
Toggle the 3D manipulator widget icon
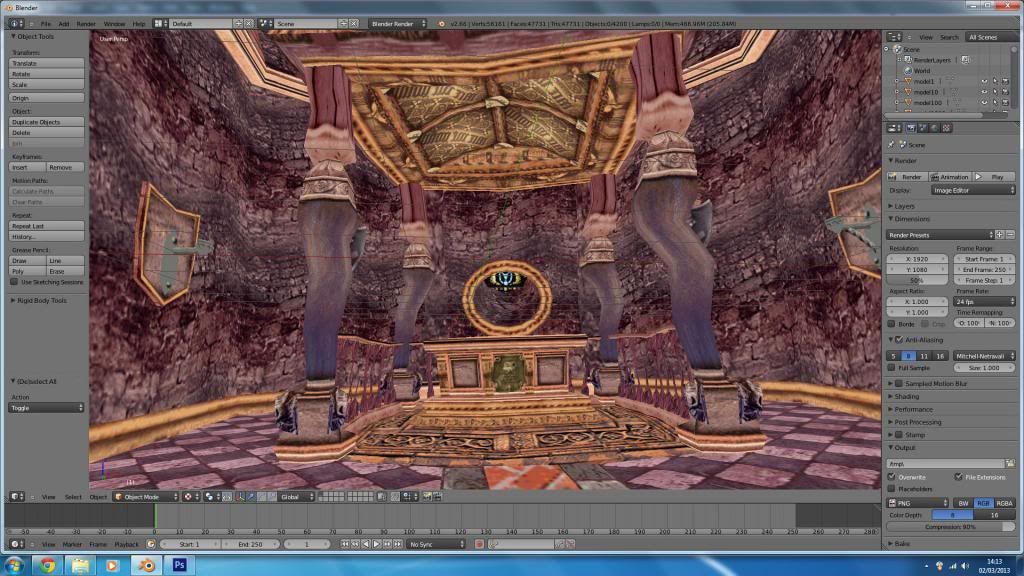coord(240,497)
